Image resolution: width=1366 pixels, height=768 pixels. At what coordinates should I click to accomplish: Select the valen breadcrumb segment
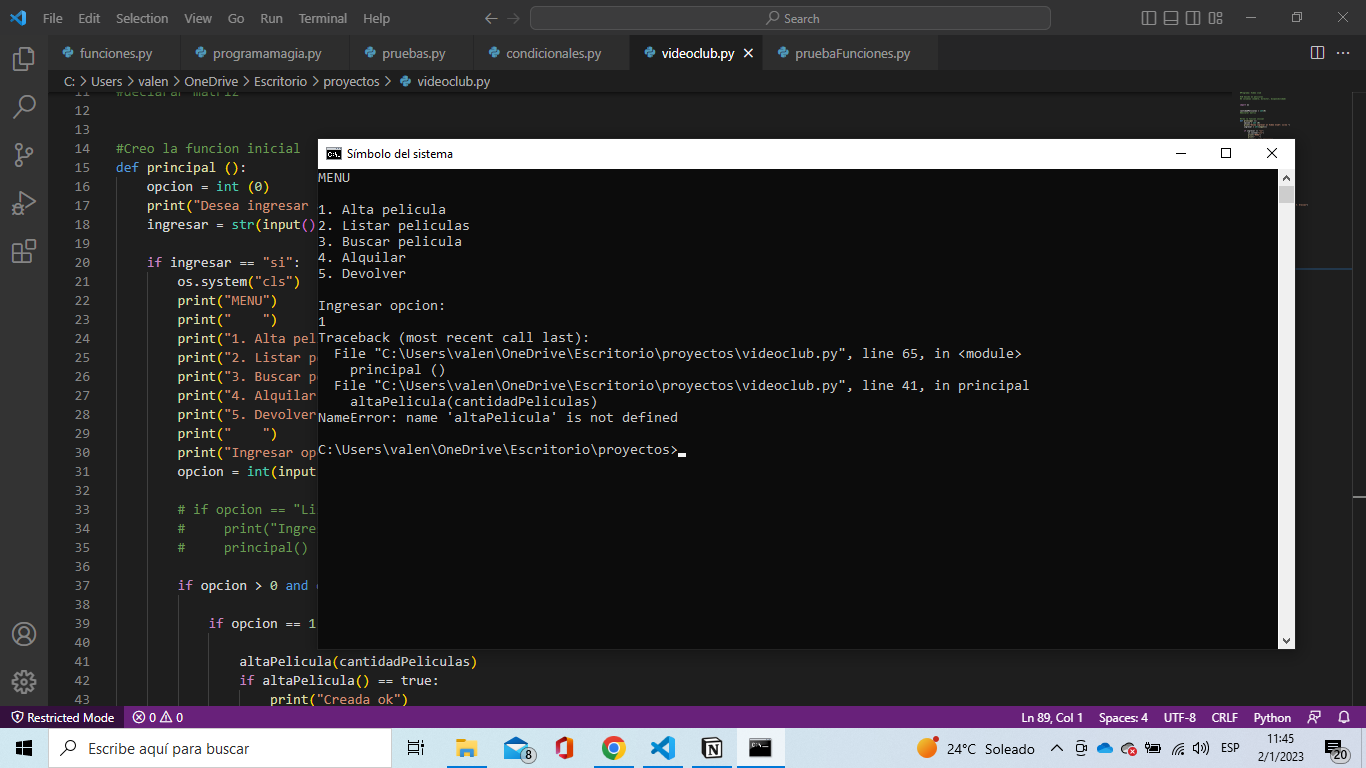click(x=155, y=82)
